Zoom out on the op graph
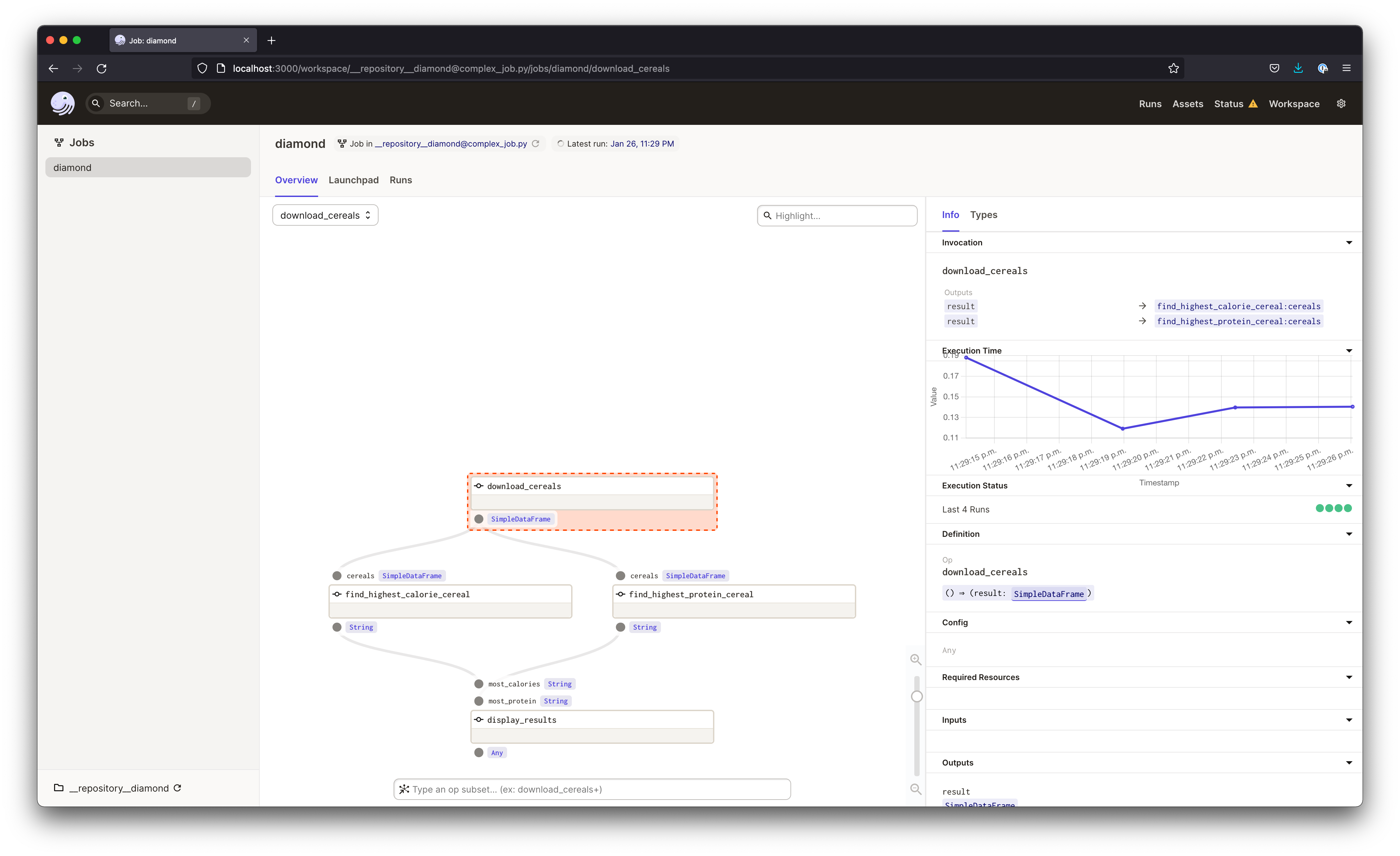 point(916,789)
